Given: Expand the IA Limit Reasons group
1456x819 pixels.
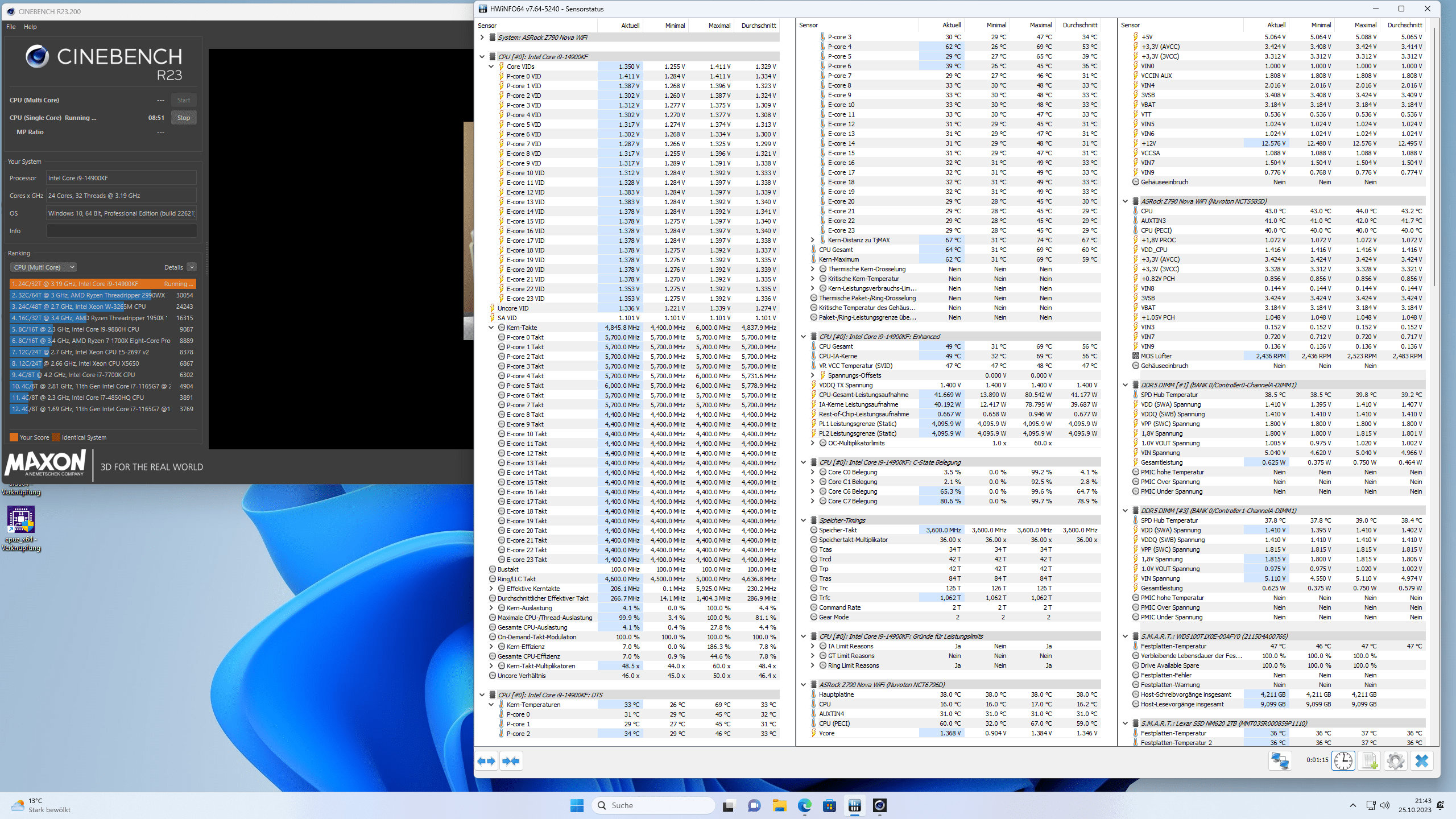Looking at the screenshot, I should (x=813, y=646).
